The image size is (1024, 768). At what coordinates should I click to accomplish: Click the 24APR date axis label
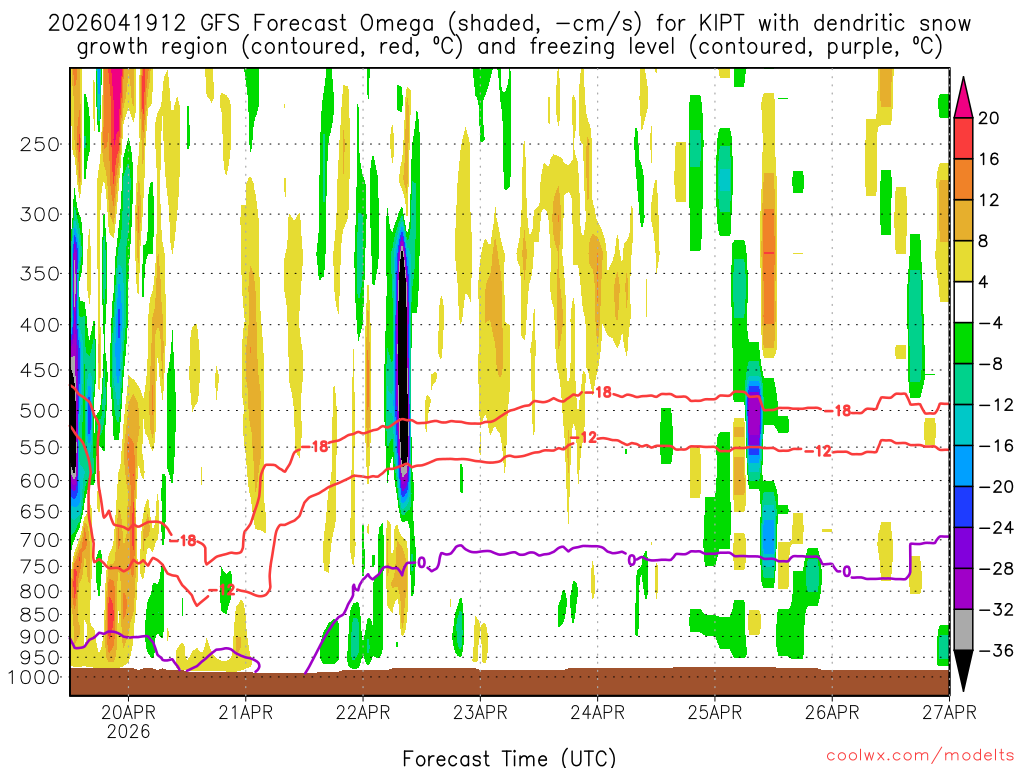point(598,712)
